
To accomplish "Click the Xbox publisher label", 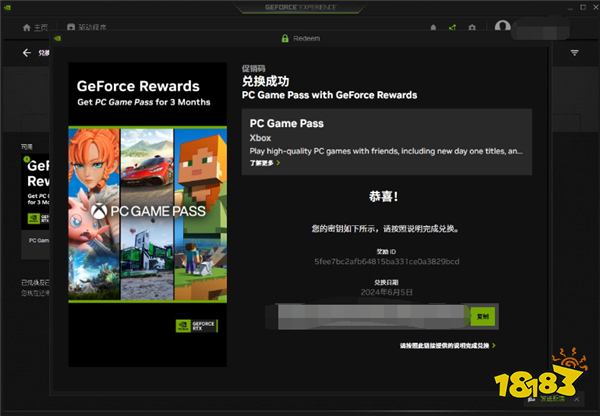I will [260, 138].
